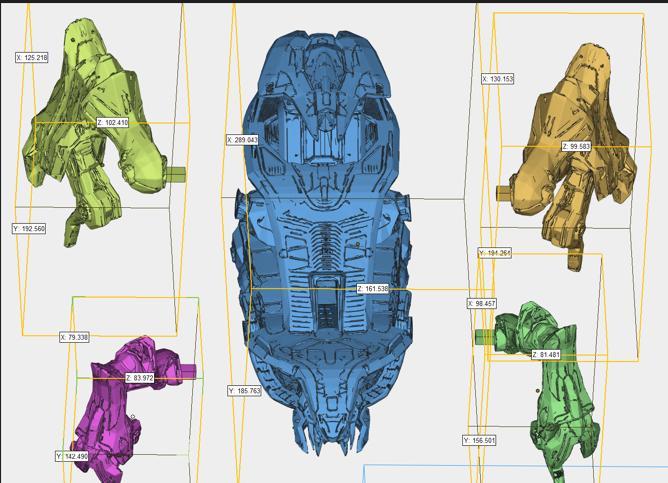Click the X: 125.218 dimension label
This screenshot has height=483, width=668.
pyautogui.click(x=32, y=58)
